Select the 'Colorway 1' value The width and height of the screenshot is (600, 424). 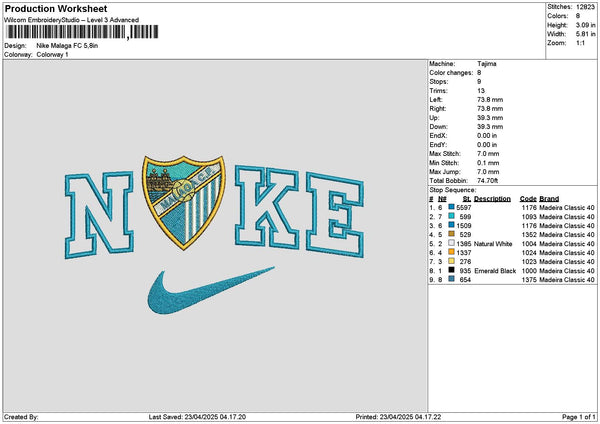pyautogui.click(x=52, y=55)
